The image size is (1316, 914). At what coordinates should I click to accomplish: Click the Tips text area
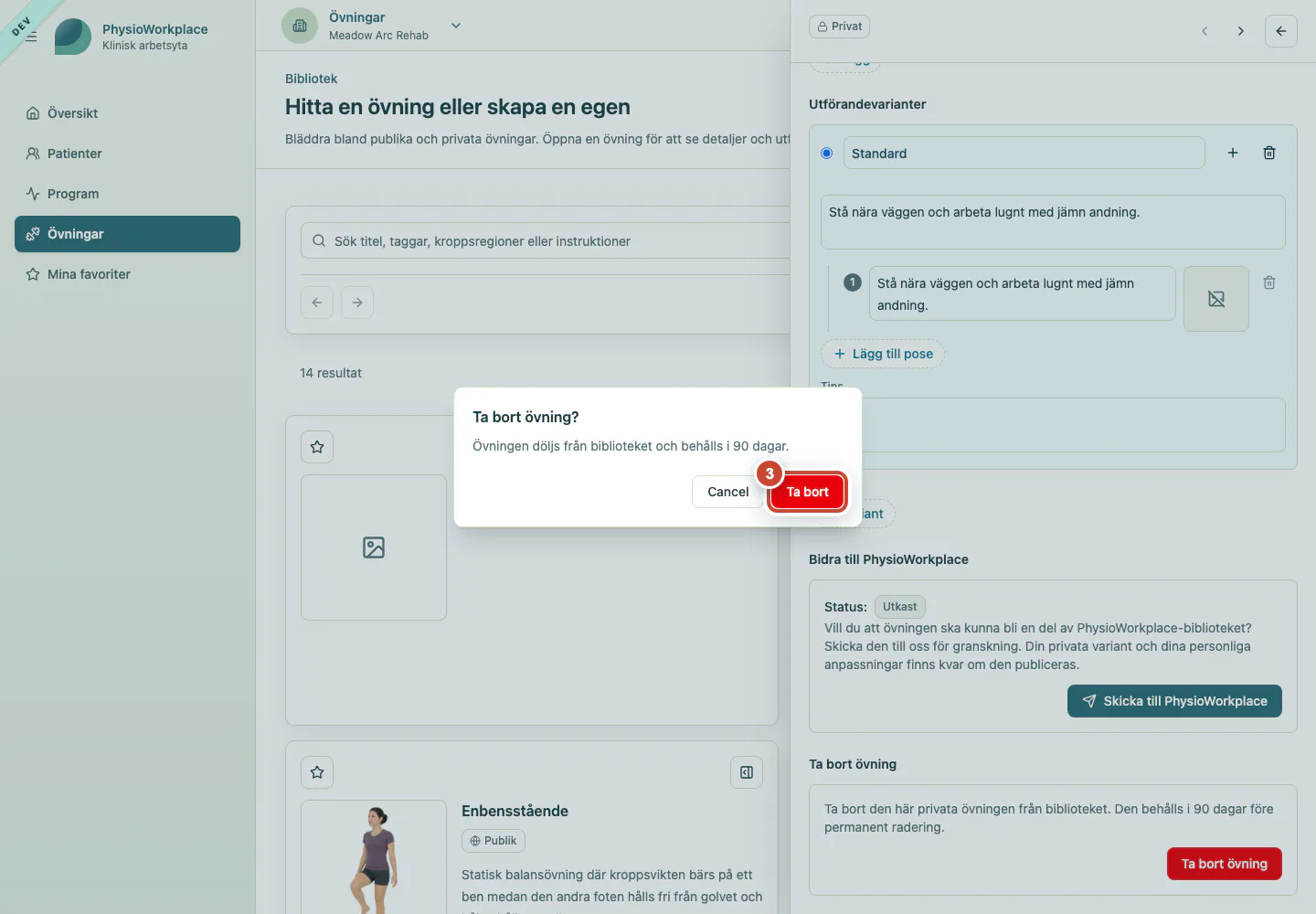[x=1053, y=425]
